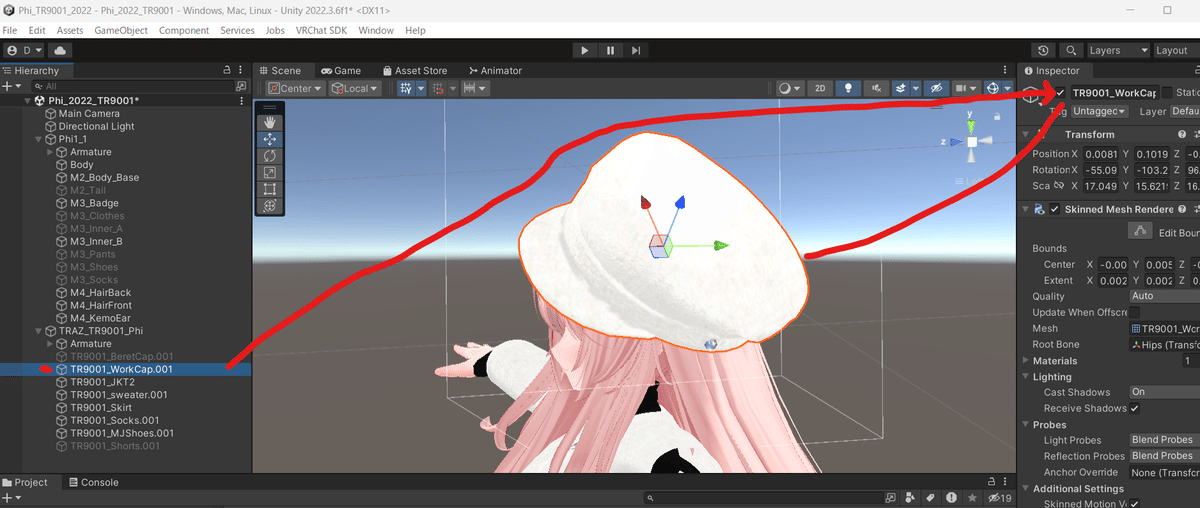Open the Center pivot dropdown
Image resolution: width=1200 pixels, height=508 pixels.
295,88
